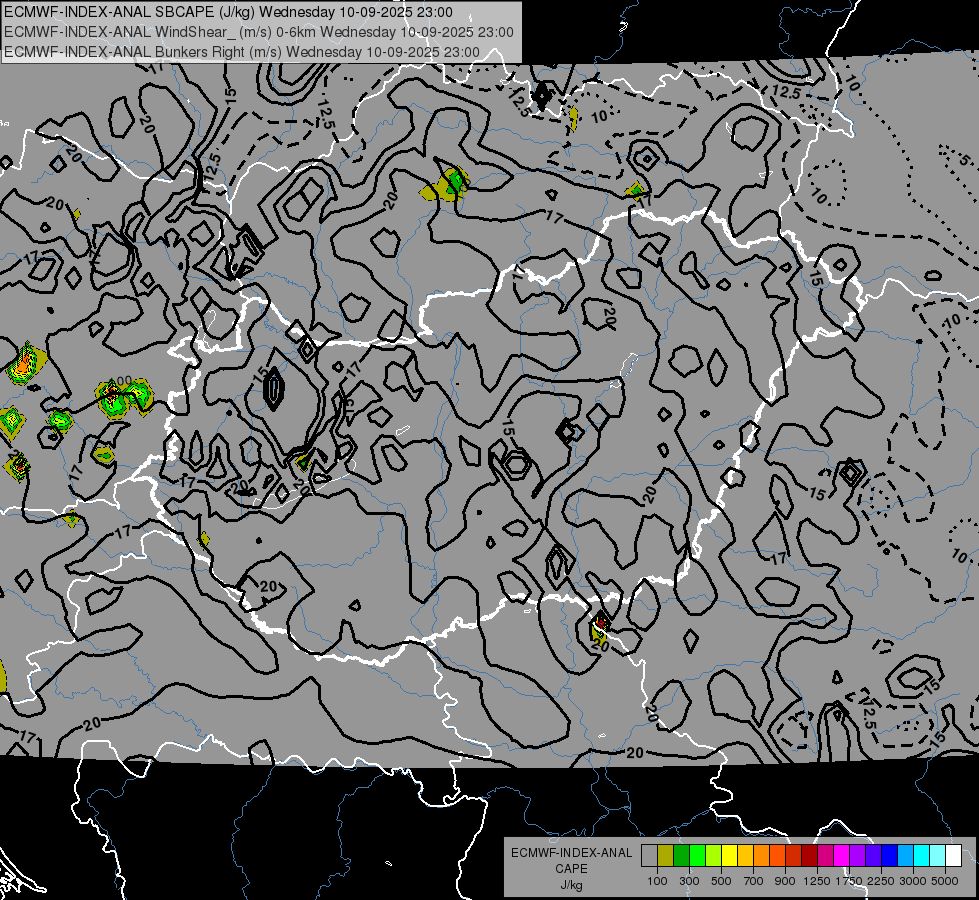Click the legend label 'CAPE'

click(x=571, y=869)
